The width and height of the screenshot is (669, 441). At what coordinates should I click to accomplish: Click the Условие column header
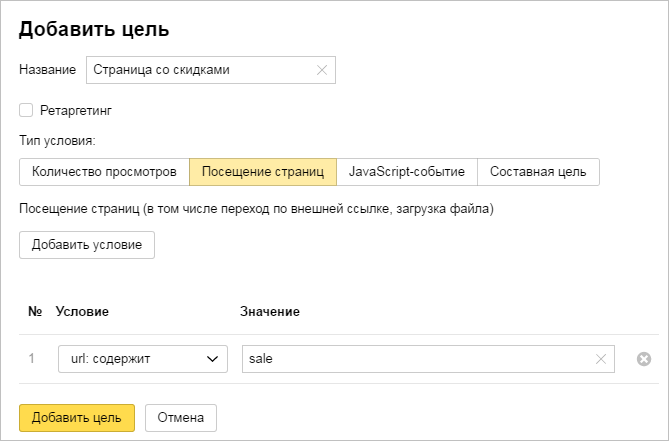82,312
